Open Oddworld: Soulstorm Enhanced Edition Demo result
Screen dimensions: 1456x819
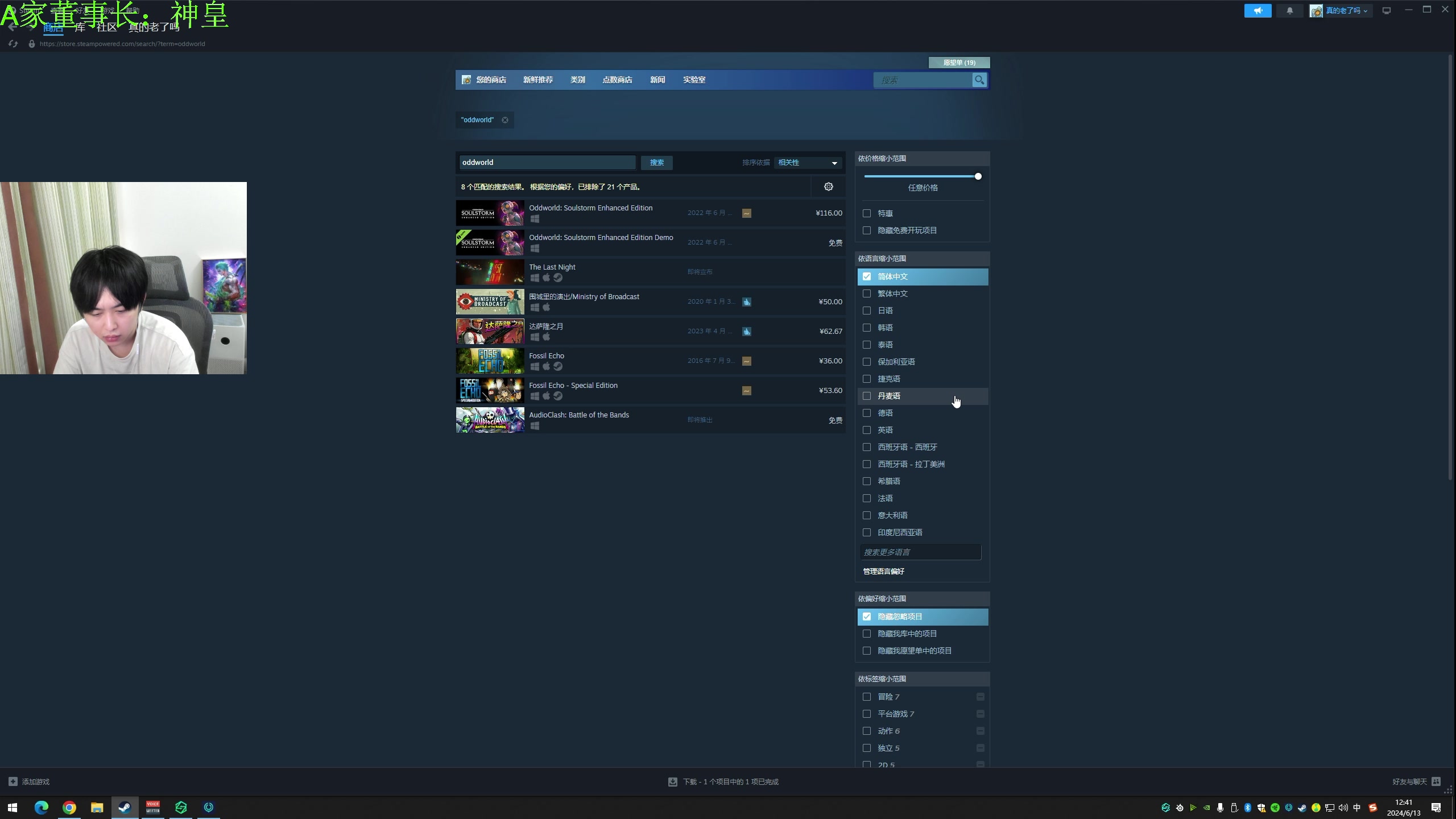650,243
